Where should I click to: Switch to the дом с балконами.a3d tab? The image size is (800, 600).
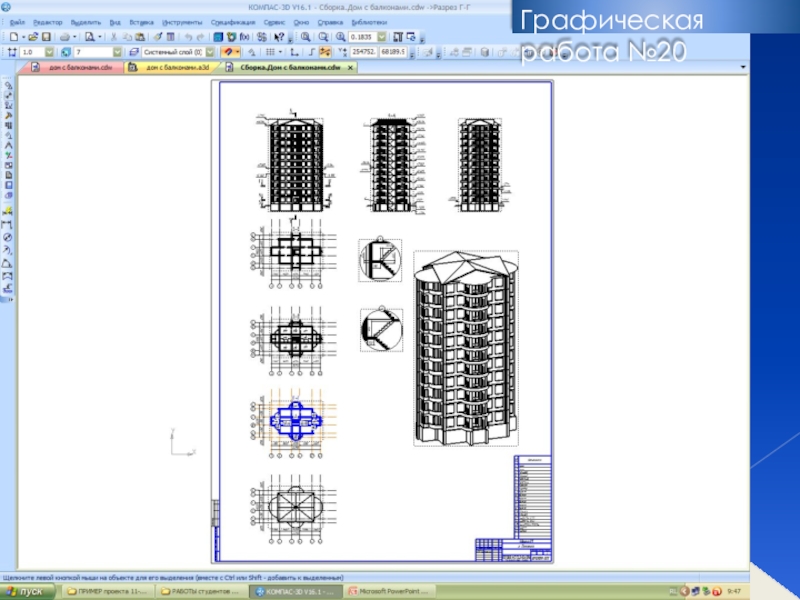coord(171,67)
